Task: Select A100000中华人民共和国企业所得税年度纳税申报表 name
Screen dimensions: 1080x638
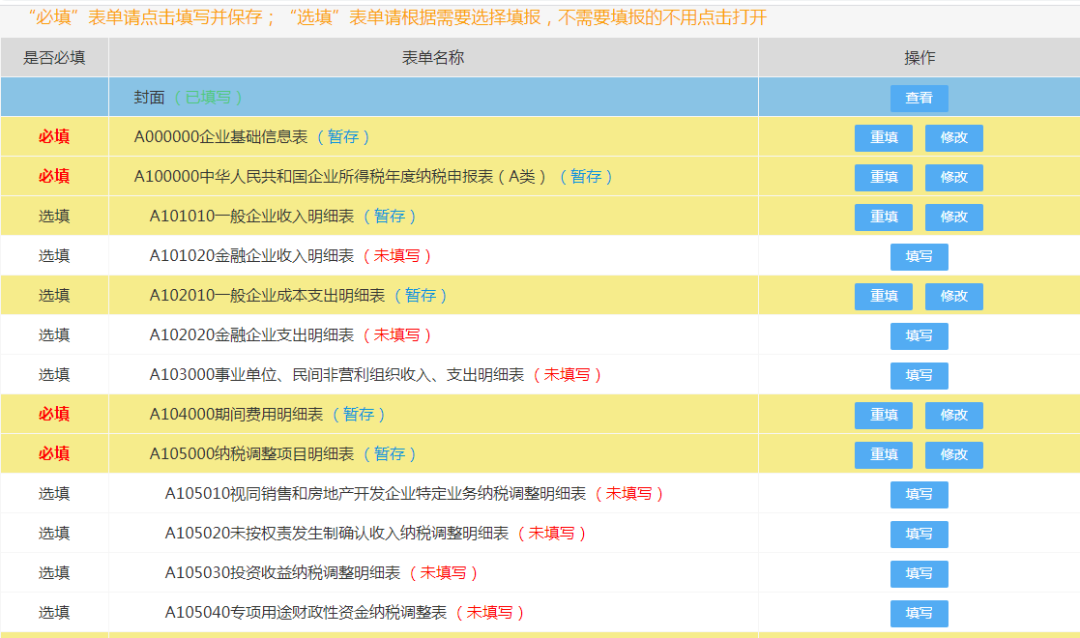Action: (340, 176)
